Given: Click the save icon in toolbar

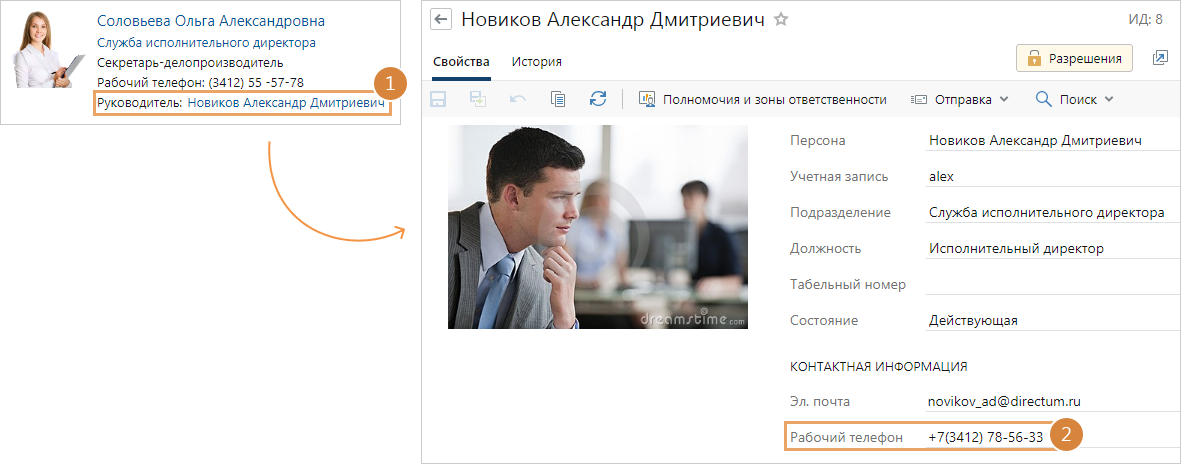Looking at the screenshot, I should [439, 99].
